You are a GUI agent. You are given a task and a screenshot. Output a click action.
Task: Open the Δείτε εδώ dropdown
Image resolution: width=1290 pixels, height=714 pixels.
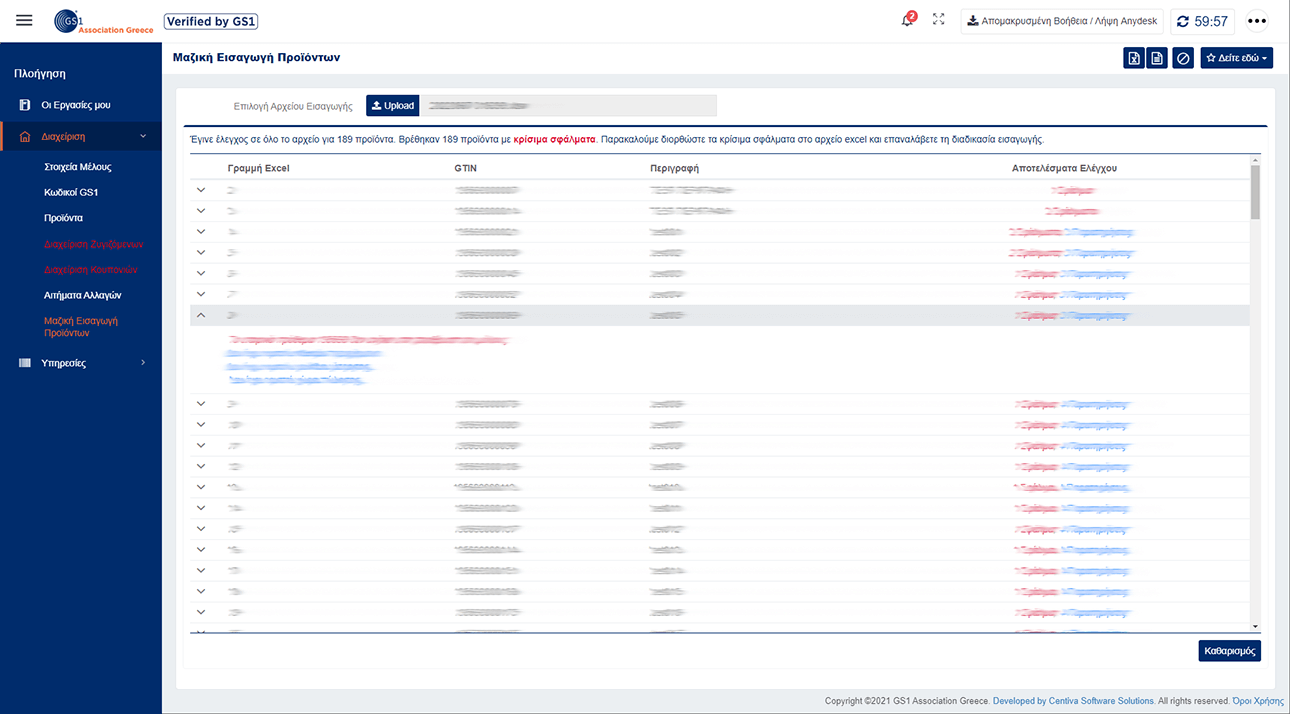1237,59
